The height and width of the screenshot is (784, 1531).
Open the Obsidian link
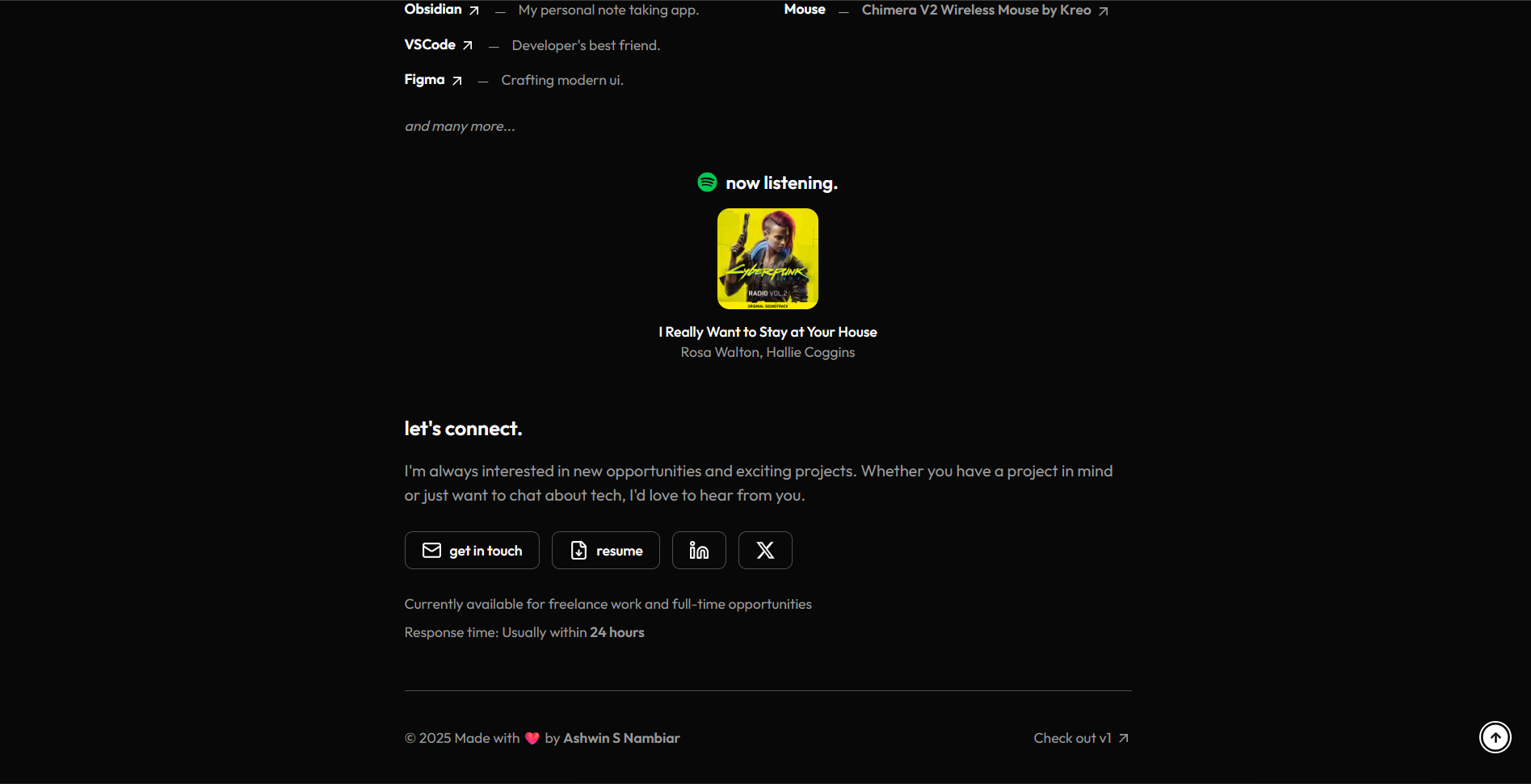point(433,10)
